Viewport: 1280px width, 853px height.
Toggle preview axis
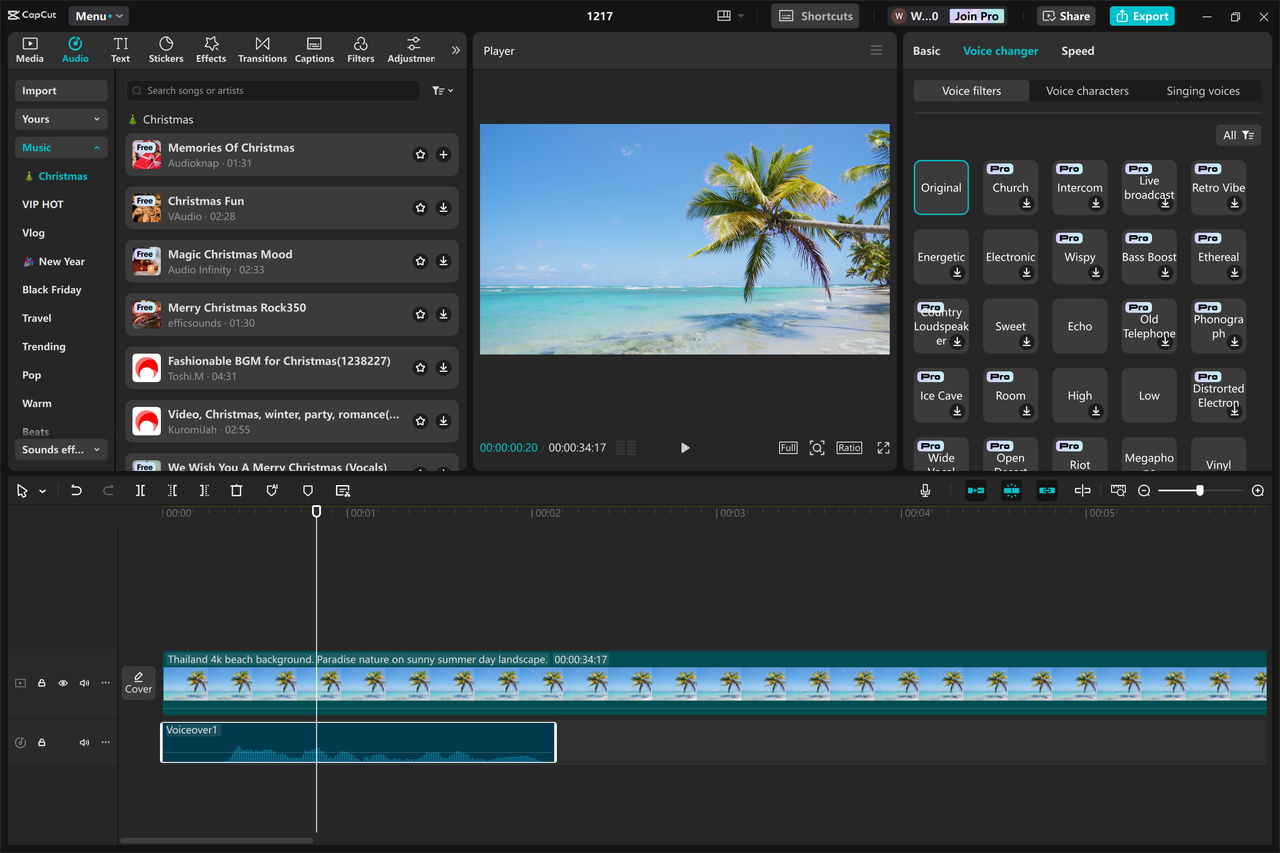(x=1082, y=491)
